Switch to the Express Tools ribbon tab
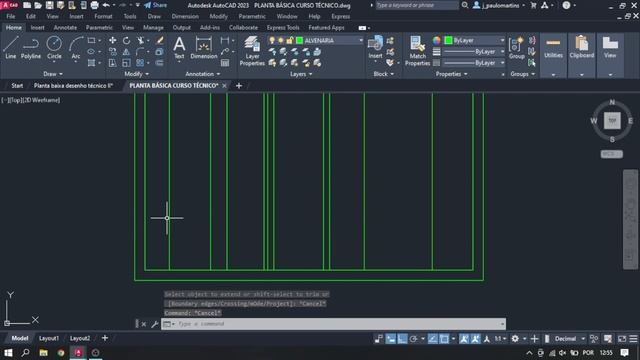Viewport: 640px width, 360px height. point(283,27)
